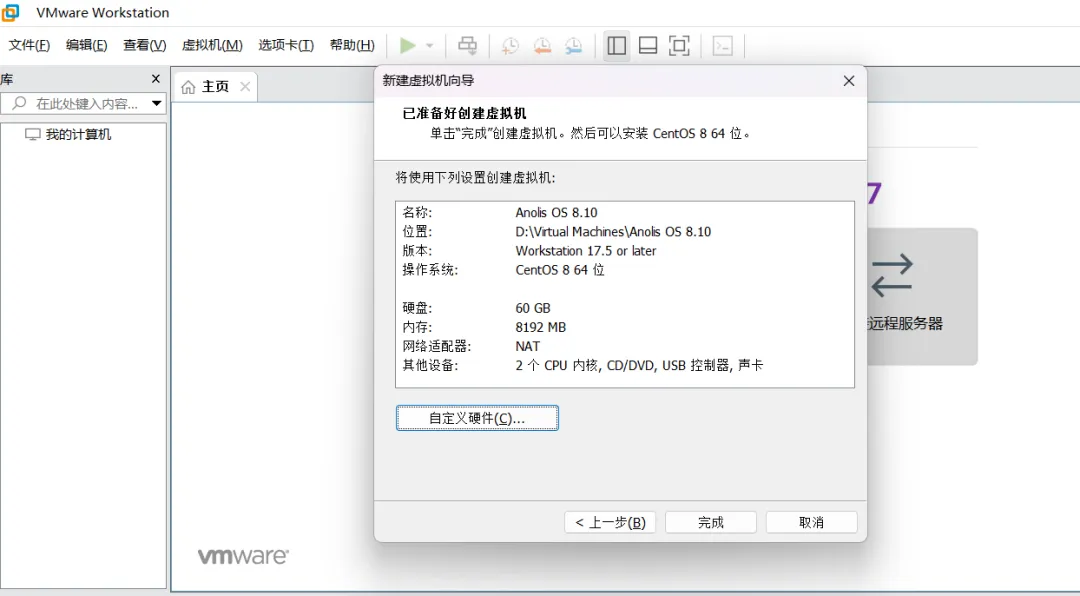Click the search magnifier in library box

pyautogui.click(x=19, y=103)
